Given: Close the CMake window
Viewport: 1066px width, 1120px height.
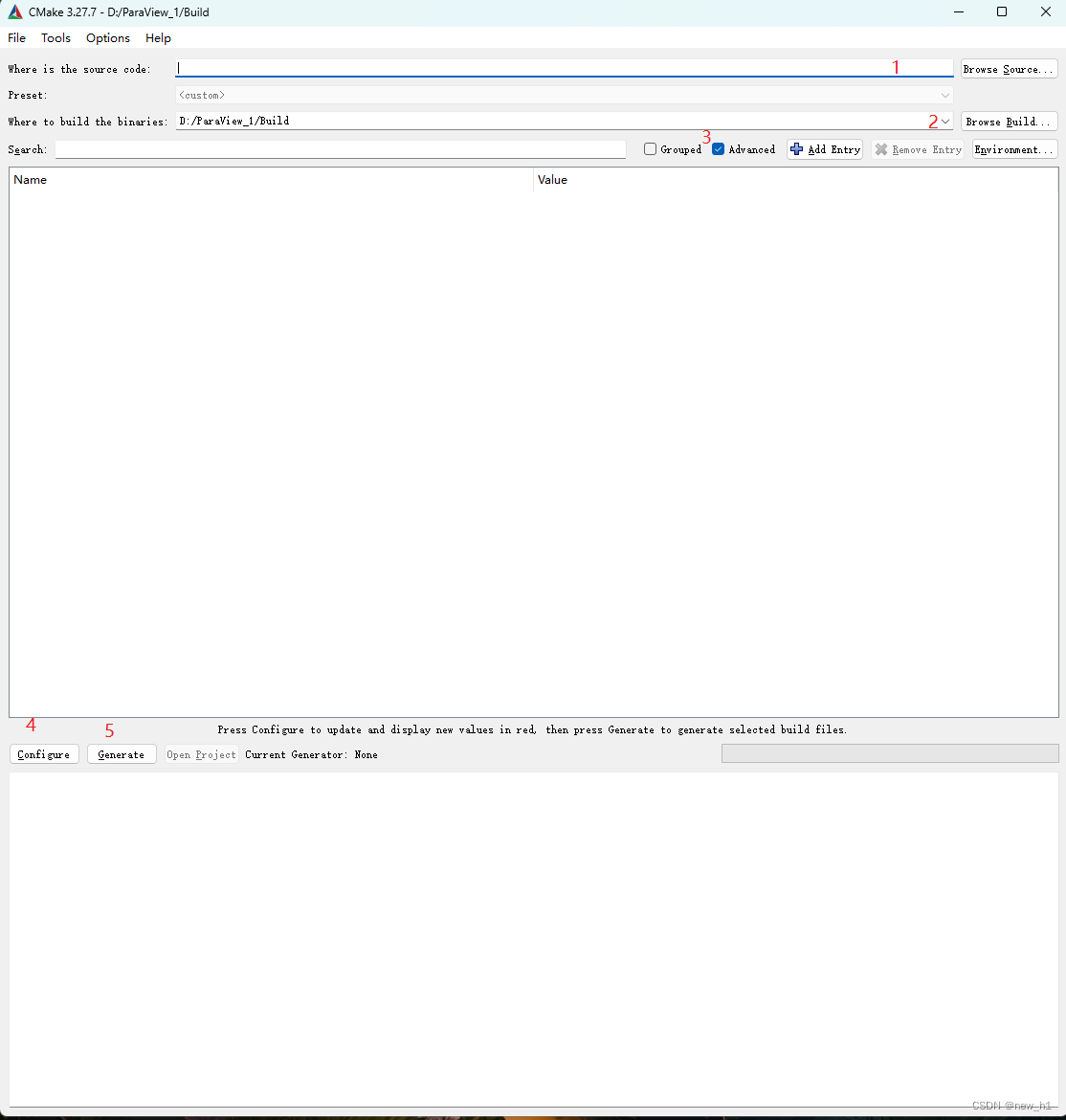Looking at the screenshot, I should click(1045, 12).
